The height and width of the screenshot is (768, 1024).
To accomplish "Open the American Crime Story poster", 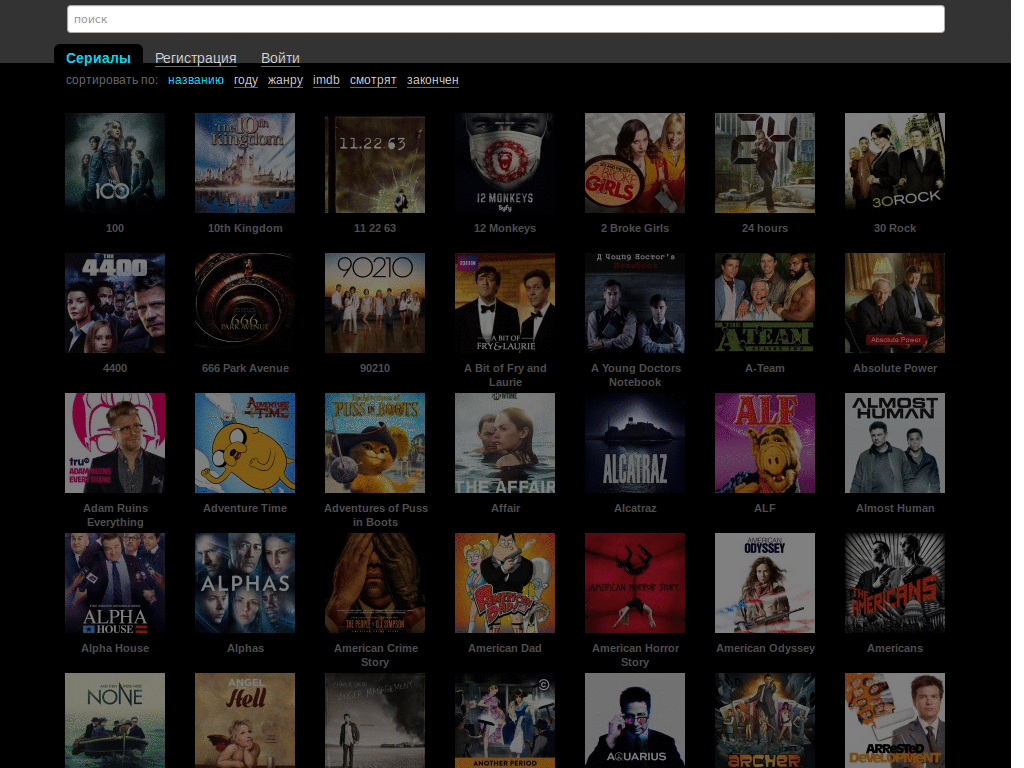I will (375, 583).
